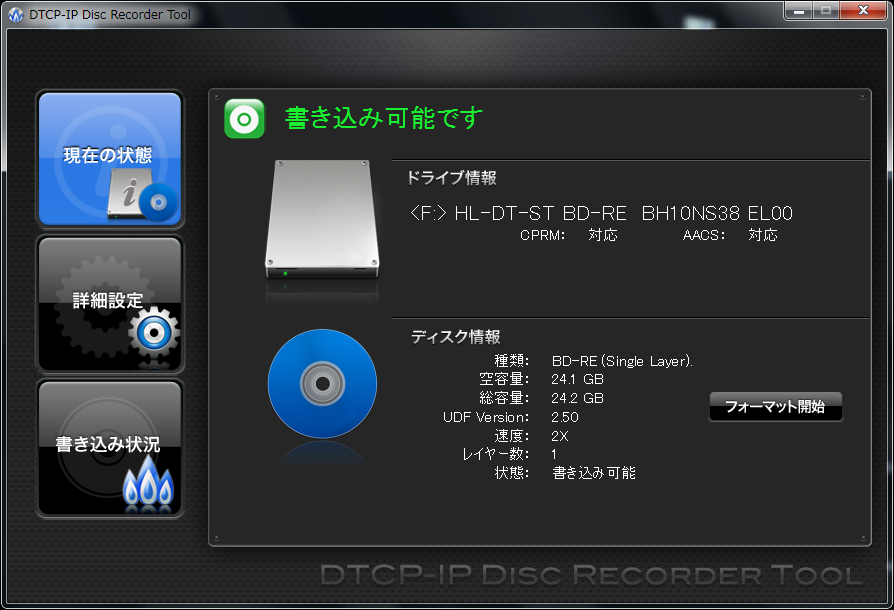Click the 空容量 value 24.1 GB
The height and width of the screenshot is (610, 894).
click(x=577, y=380)
